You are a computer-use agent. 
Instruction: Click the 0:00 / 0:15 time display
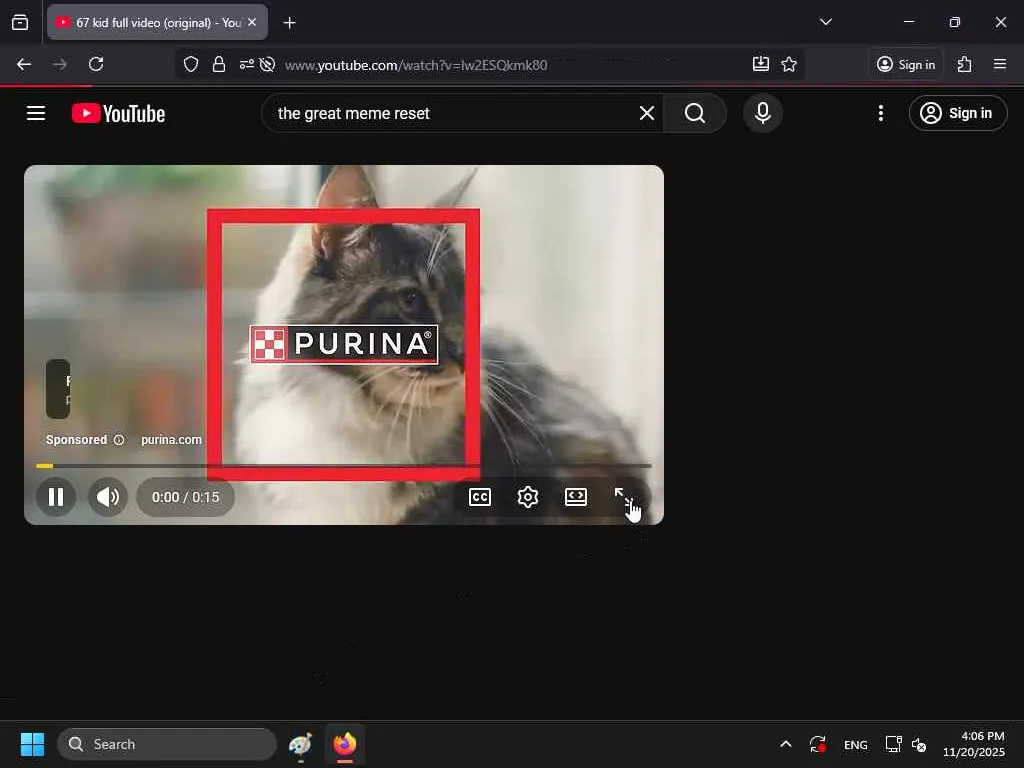(185, 497)
